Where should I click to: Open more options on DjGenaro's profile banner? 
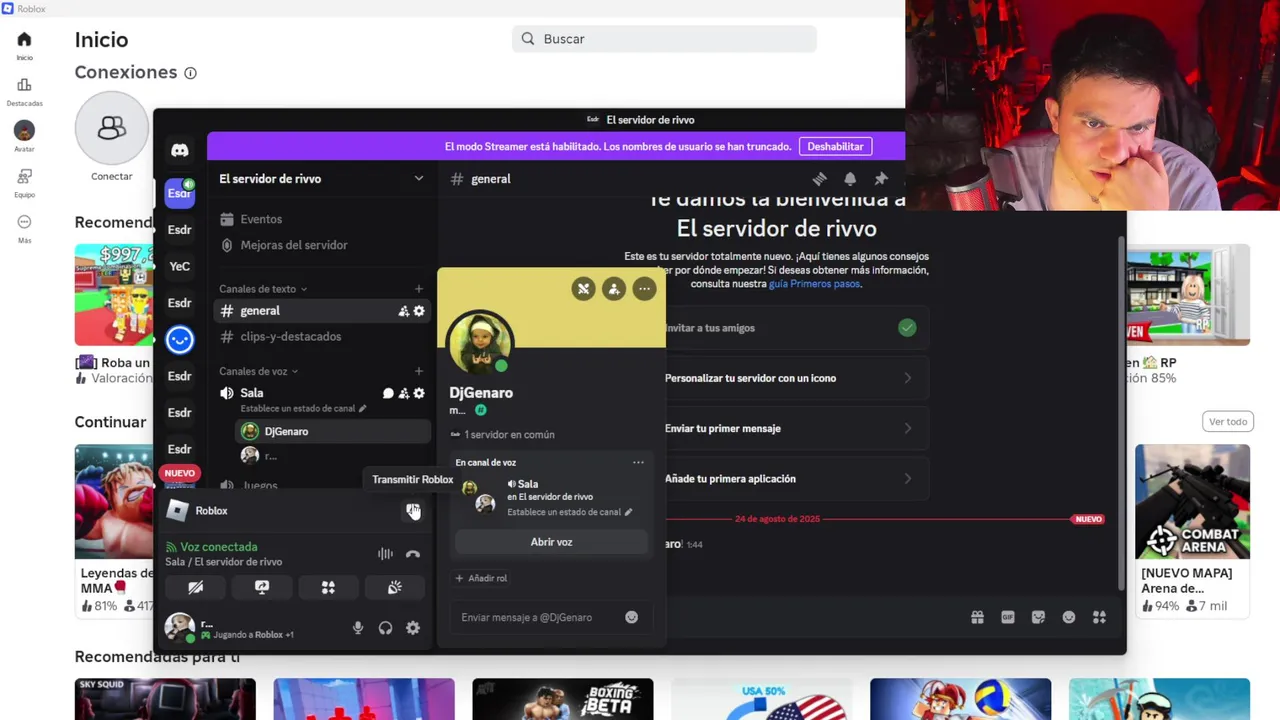click(x=645, y=289)
